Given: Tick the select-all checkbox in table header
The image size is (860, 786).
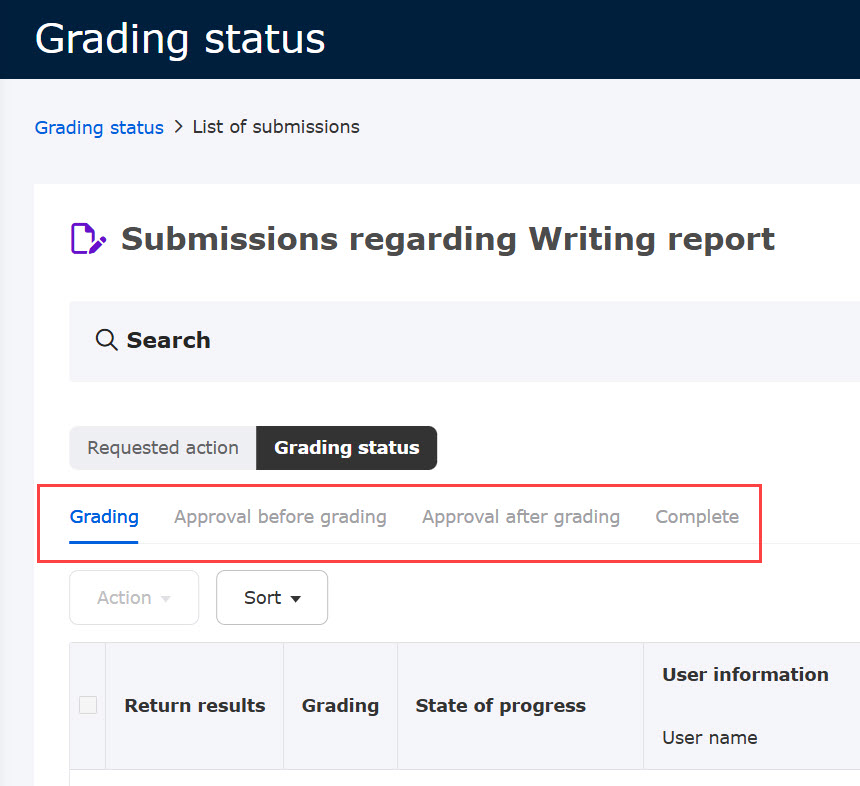Looking at the screenshot, I should [88, 705].
